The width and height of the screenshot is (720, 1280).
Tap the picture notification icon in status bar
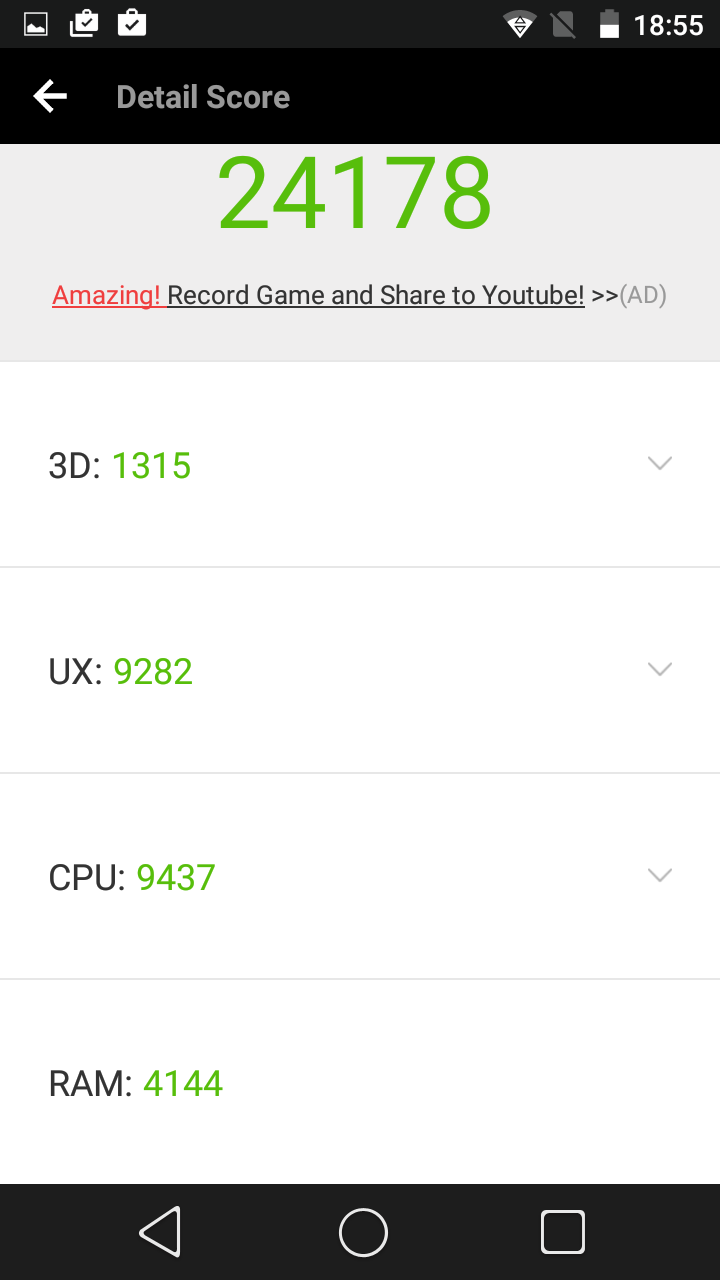tap(36, 24)
